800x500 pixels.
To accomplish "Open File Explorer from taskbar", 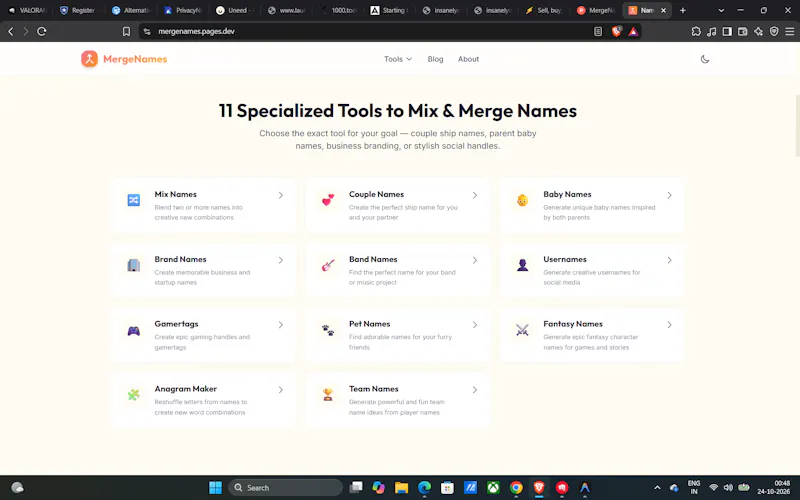I will tap(402, 488).
